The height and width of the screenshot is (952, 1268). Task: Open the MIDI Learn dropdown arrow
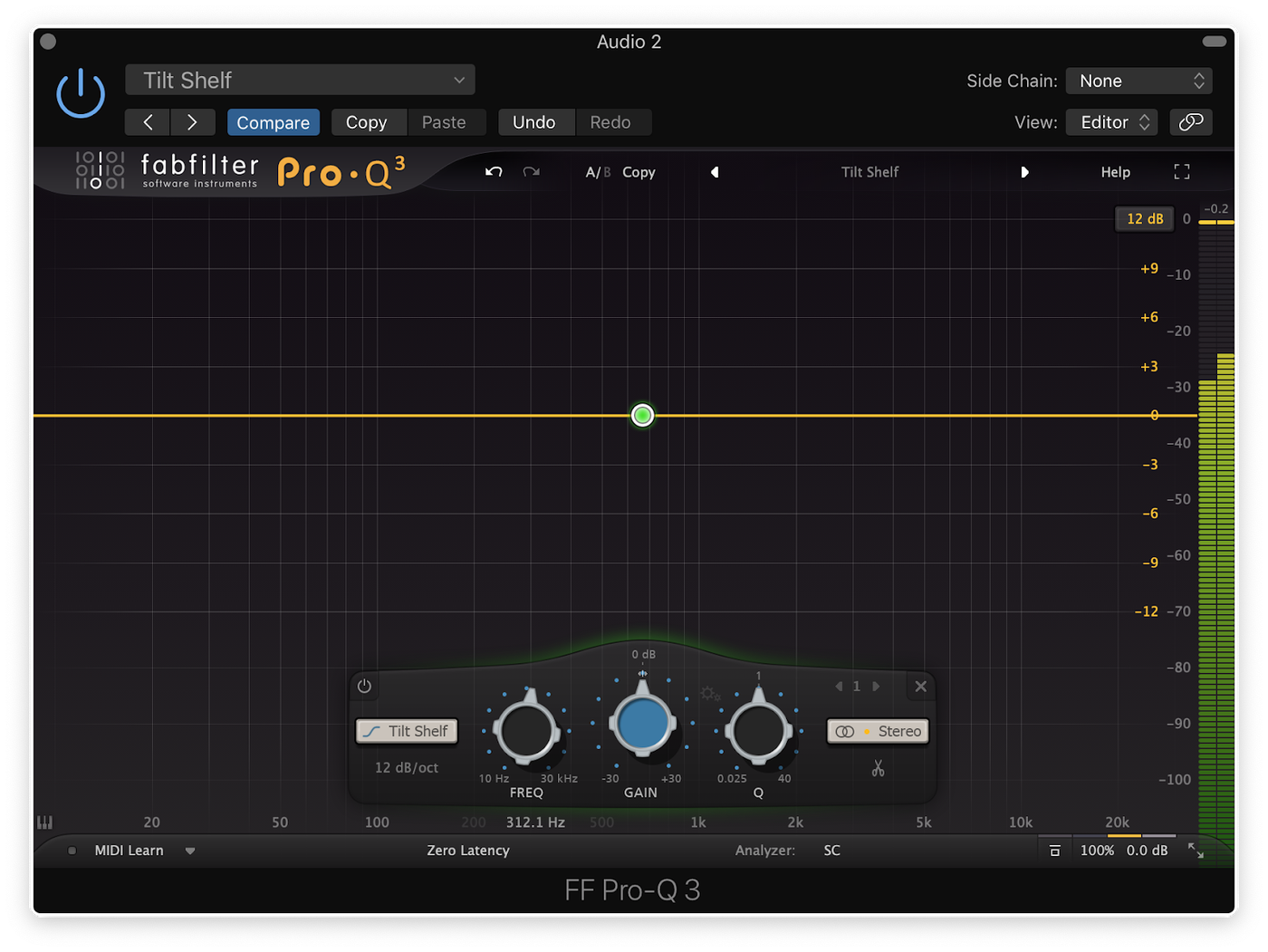point(190,851)
